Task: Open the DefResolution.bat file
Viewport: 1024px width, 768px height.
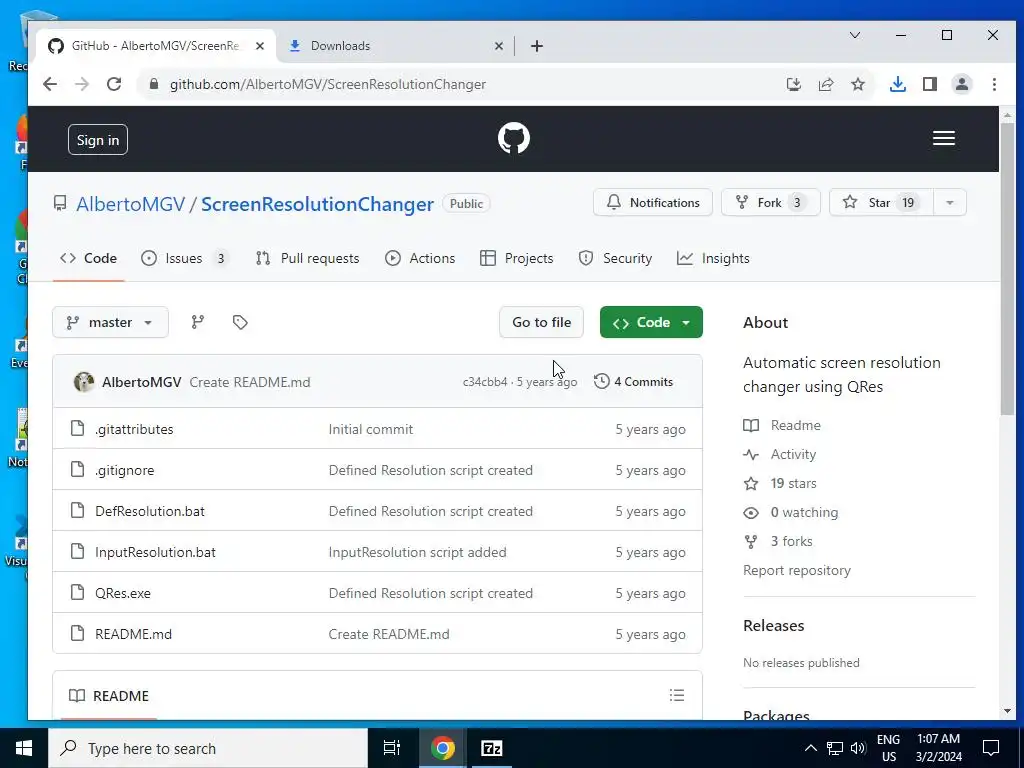Action: pyautogui.click(x=150, y=511)
